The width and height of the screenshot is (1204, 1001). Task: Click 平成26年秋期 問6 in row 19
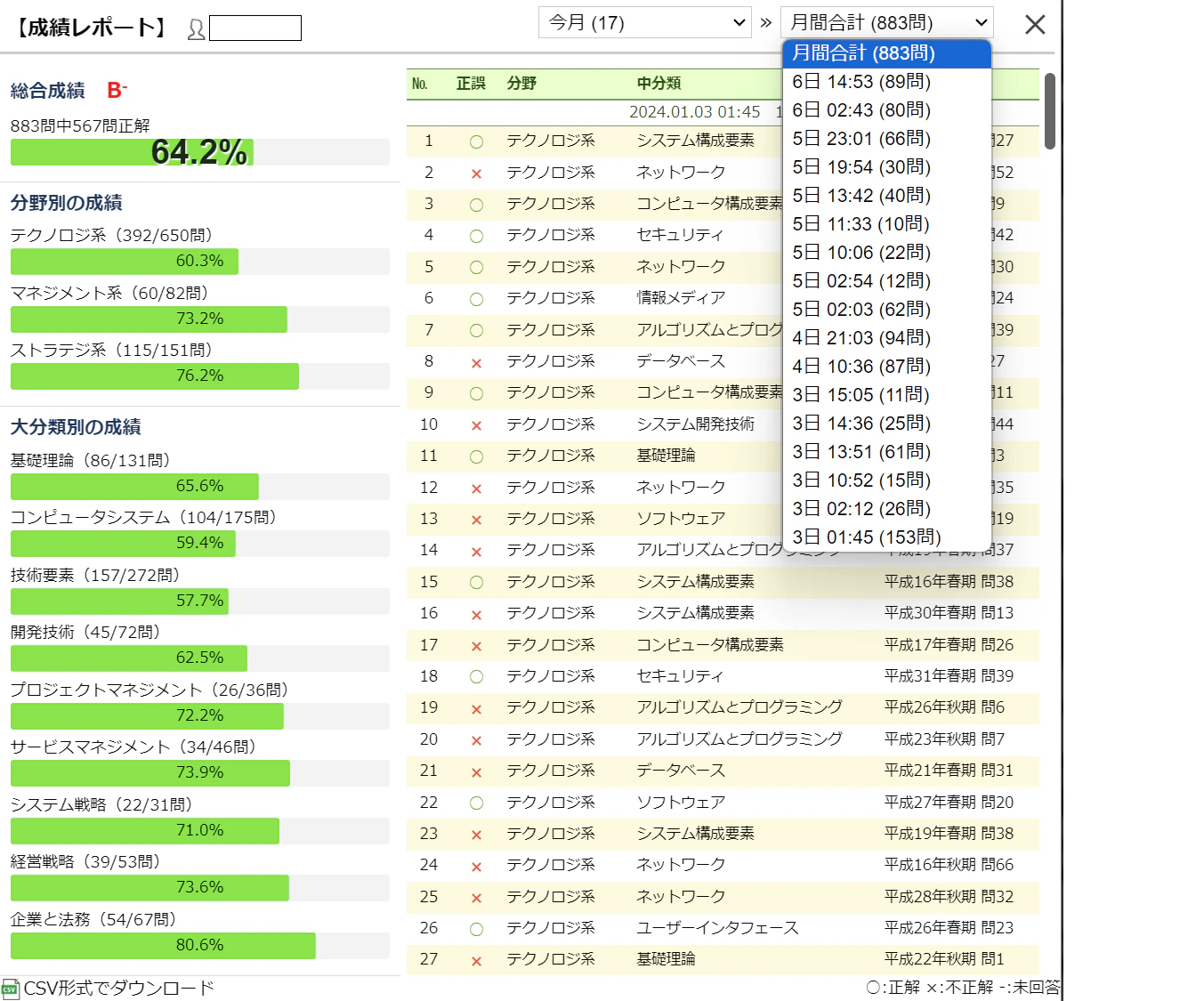point(944,707)
